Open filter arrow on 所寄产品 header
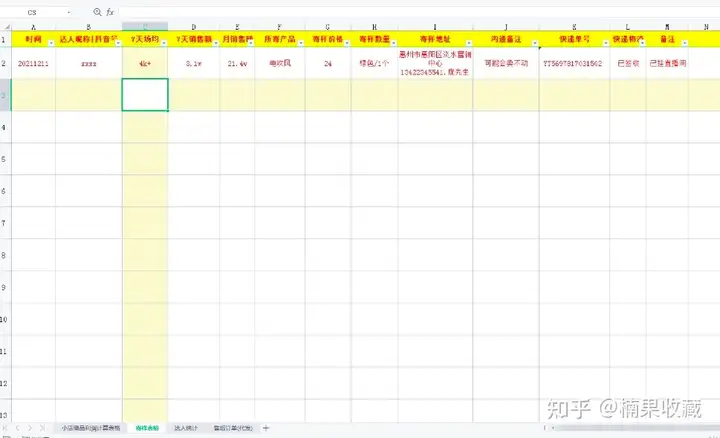Viewport: 720px width, 438px height. point(301,43)
